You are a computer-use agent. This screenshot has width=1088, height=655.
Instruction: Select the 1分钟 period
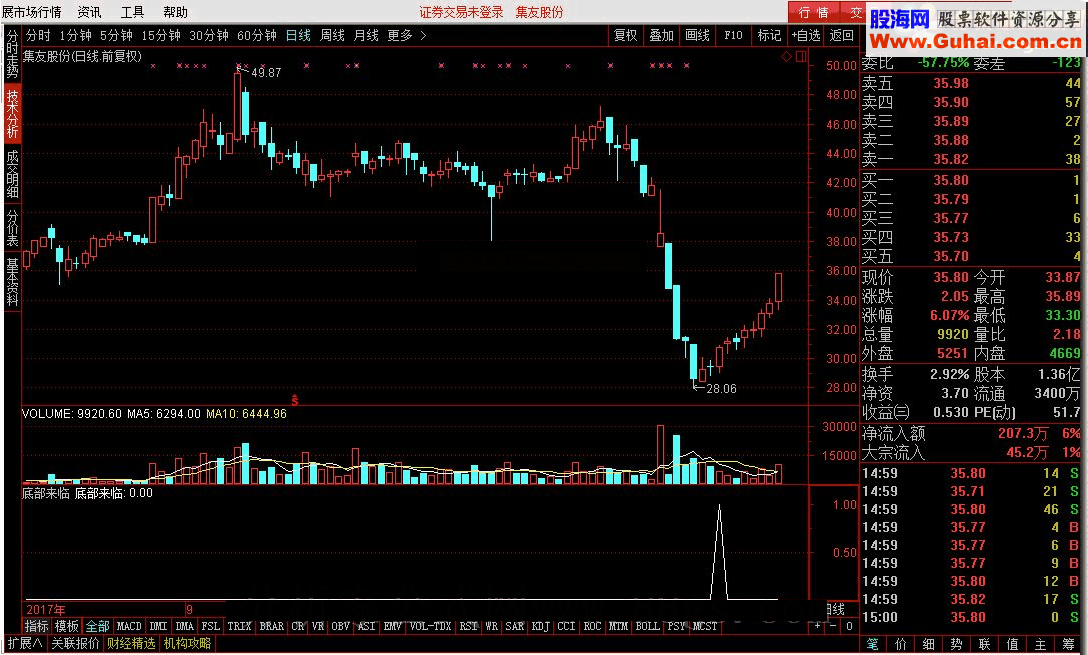point(75,35)
